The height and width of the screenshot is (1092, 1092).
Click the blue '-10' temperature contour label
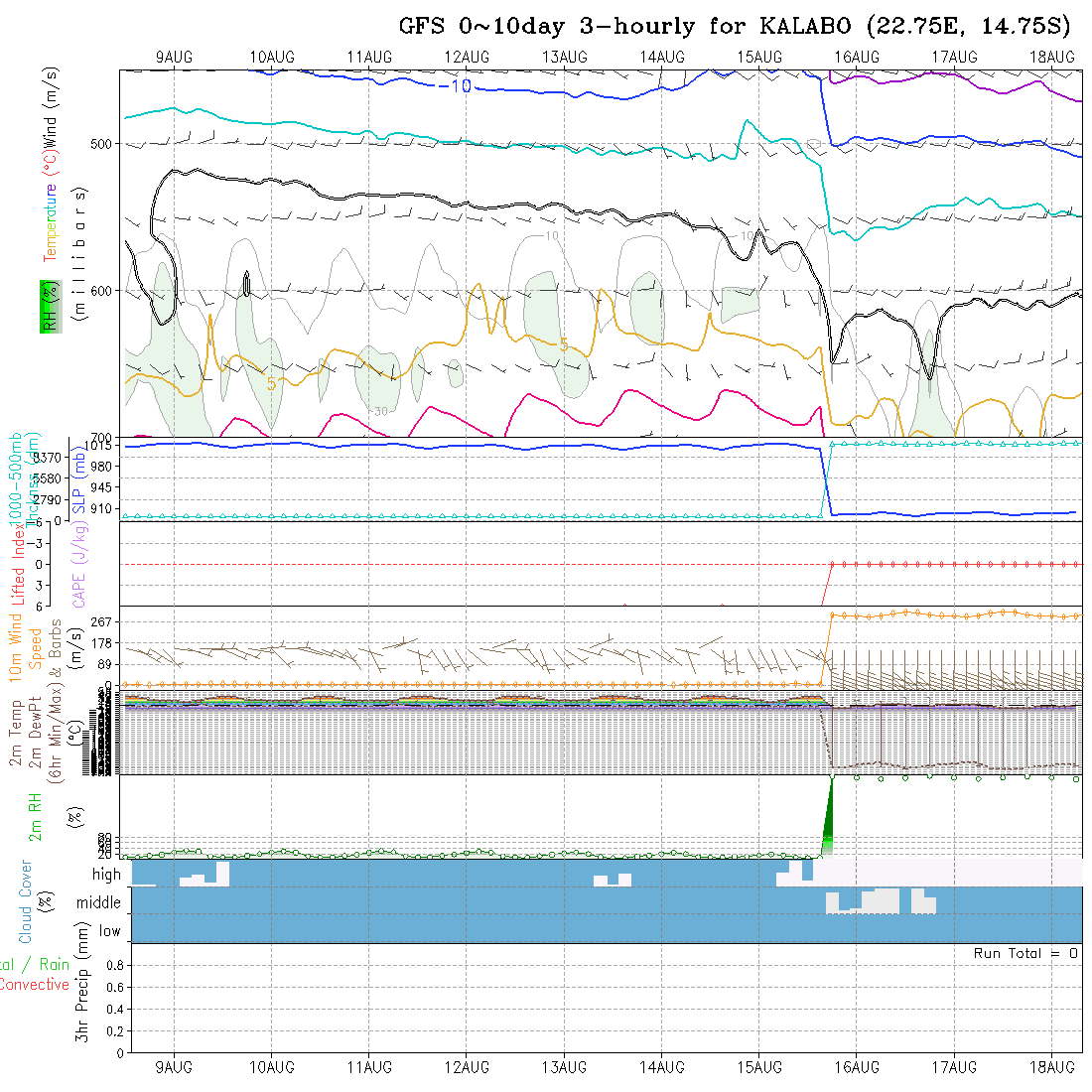457,86
